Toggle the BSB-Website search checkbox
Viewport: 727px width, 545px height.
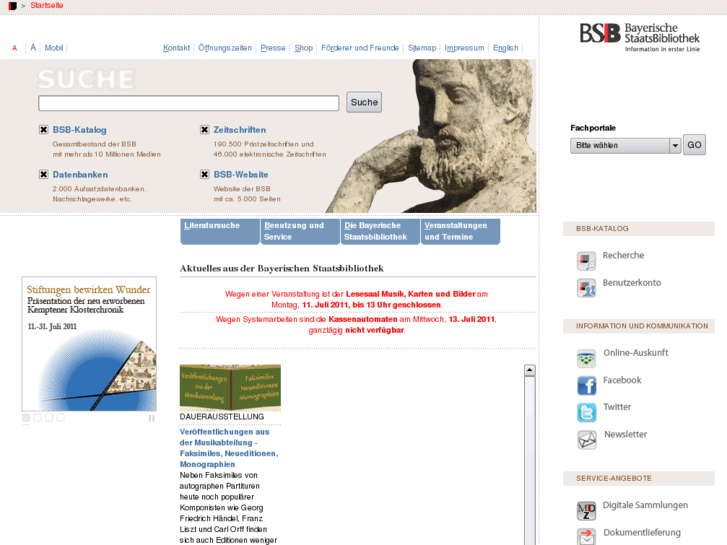[204, 174]
